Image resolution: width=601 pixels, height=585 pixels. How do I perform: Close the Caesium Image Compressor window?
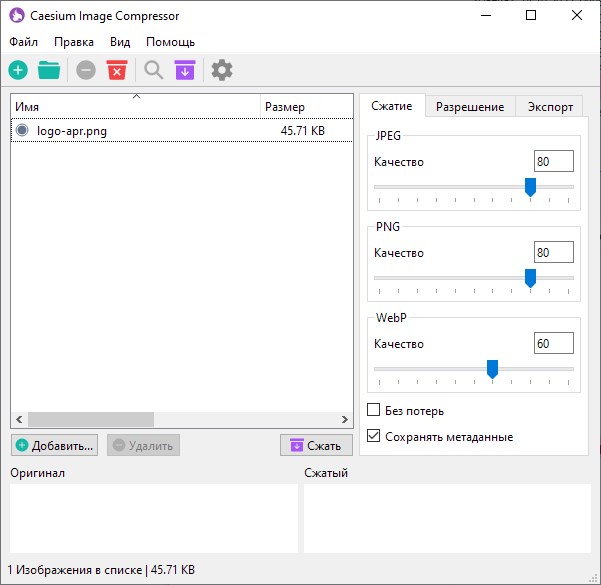(x=577, y=16)
